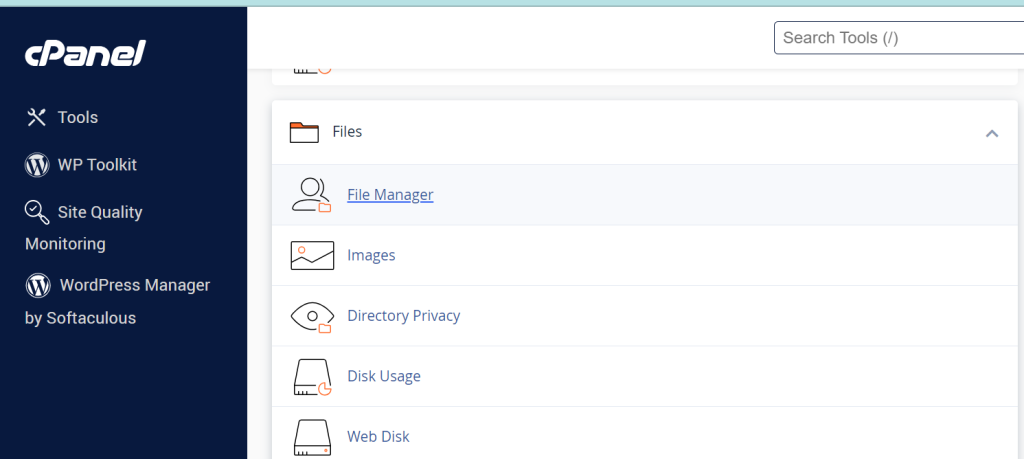Image resolution: width=1024 pixels, height=459 pixels.
Task: Open WordPress Manager by Softaculous
Action: (118, 302)
